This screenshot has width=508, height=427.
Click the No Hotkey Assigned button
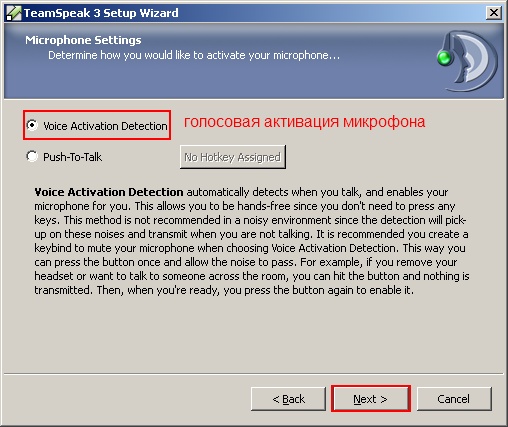point(233,157)
